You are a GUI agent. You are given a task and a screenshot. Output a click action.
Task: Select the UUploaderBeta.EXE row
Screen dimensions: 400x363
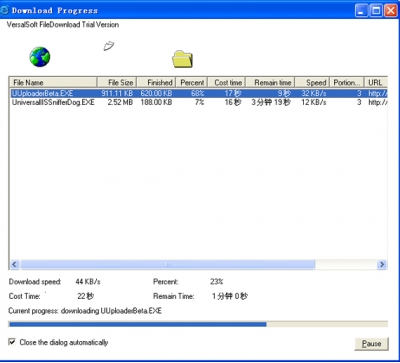point(199,93)
